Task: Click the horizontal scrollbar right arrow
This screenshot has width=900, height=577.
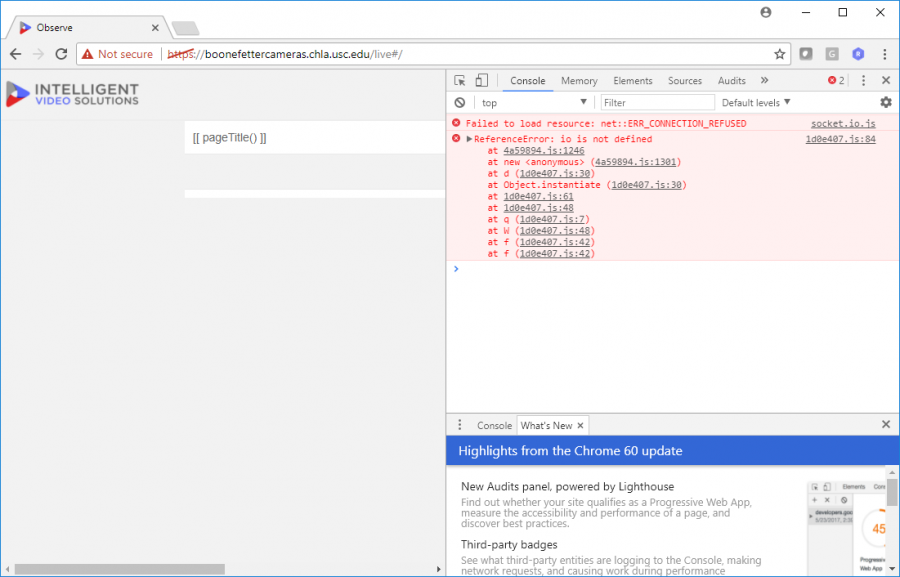Action: point(439,569)
